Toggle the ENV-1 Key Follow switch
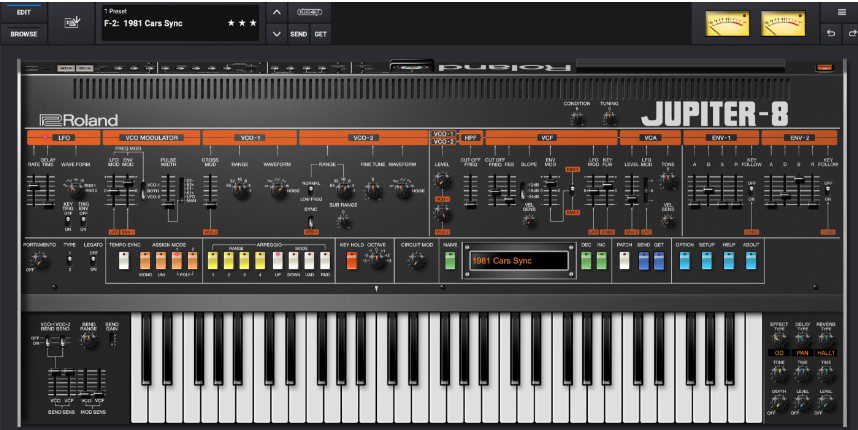The width and height of the screenshot is (858, 430). point(751,190)
